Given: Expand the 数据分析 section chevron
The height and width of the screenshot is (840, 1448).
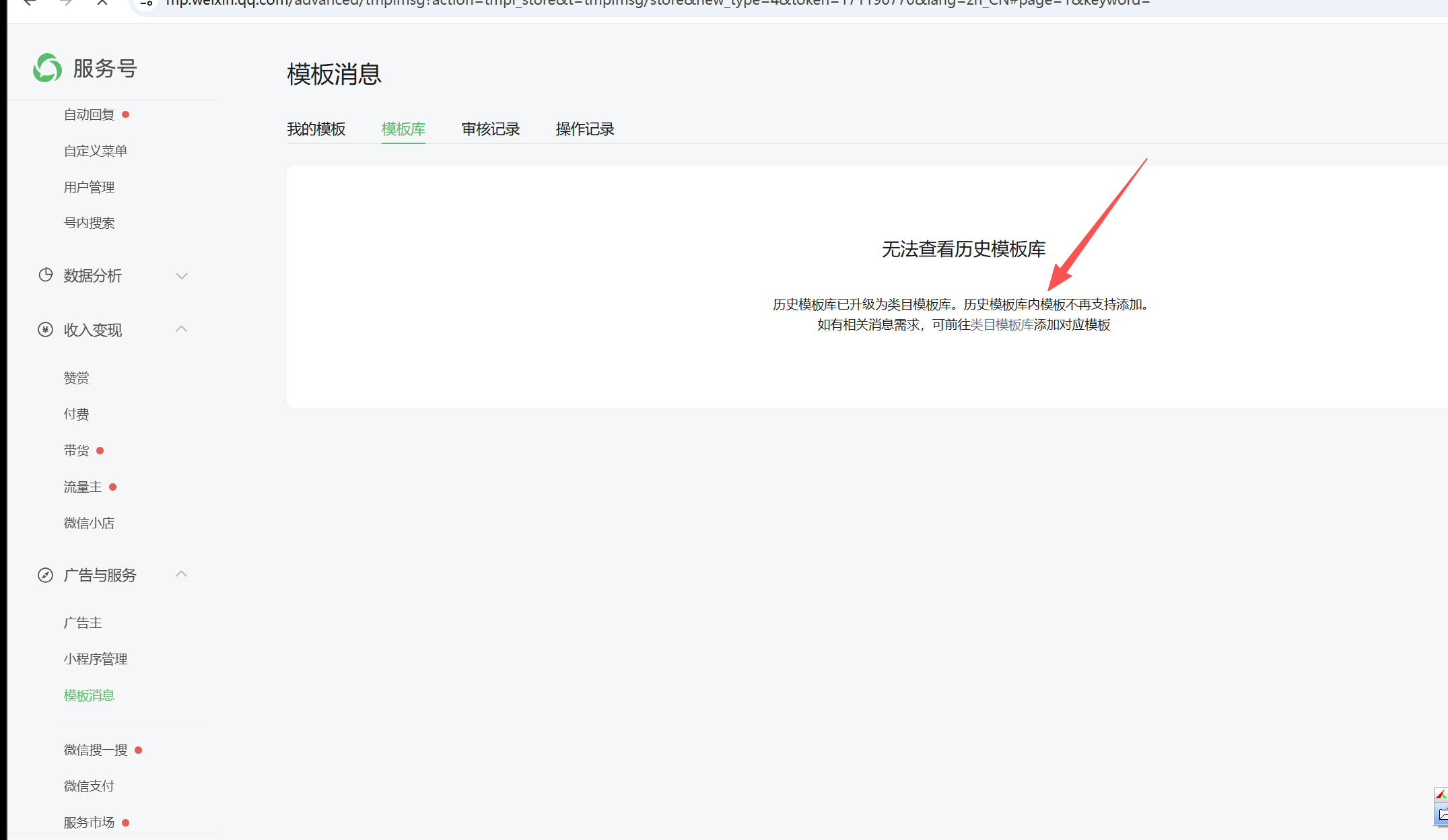Looking at the screenshot, I should (181, 276).
